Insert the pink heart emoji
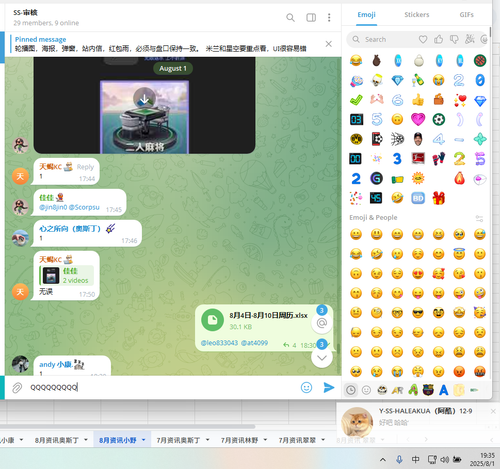 click(x=418, y=119)
